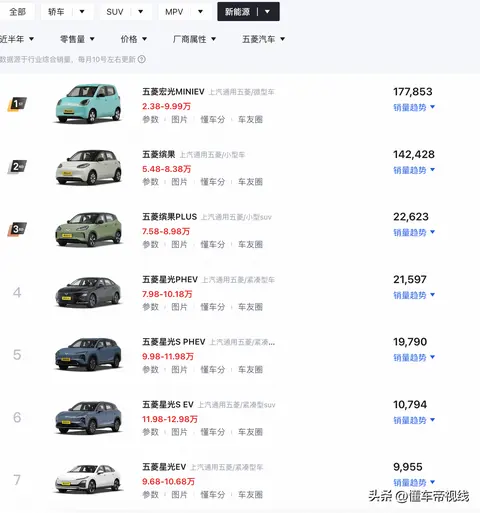480x513 pixels.
Task: Open the 五菱宏光MINIEV car thumbnail
Action: click(x=88, y=104)
